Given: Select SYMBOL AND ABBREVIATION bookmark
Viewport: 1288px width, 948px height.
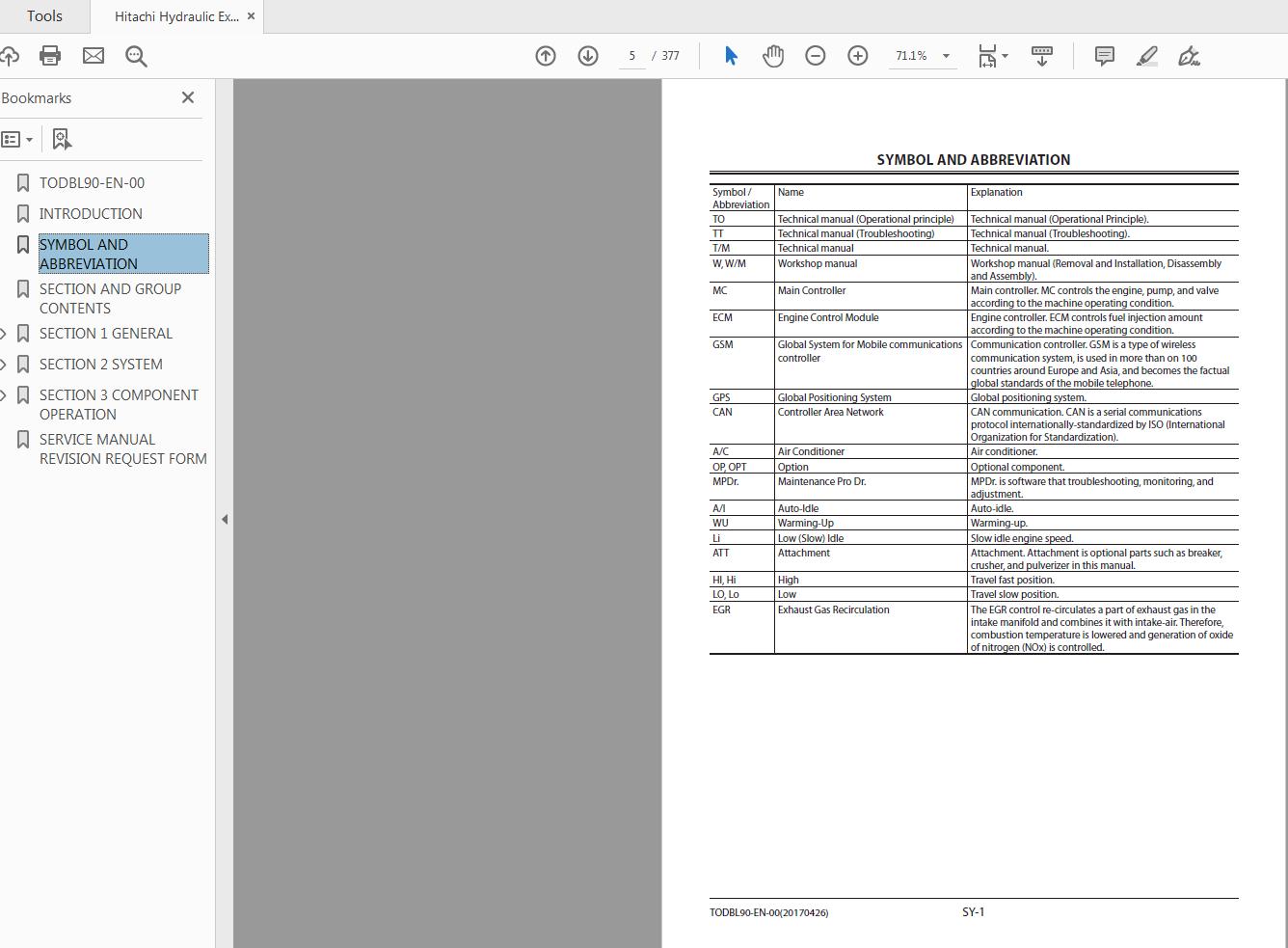Looking at the screenshot, I should (x=123, y=254).
